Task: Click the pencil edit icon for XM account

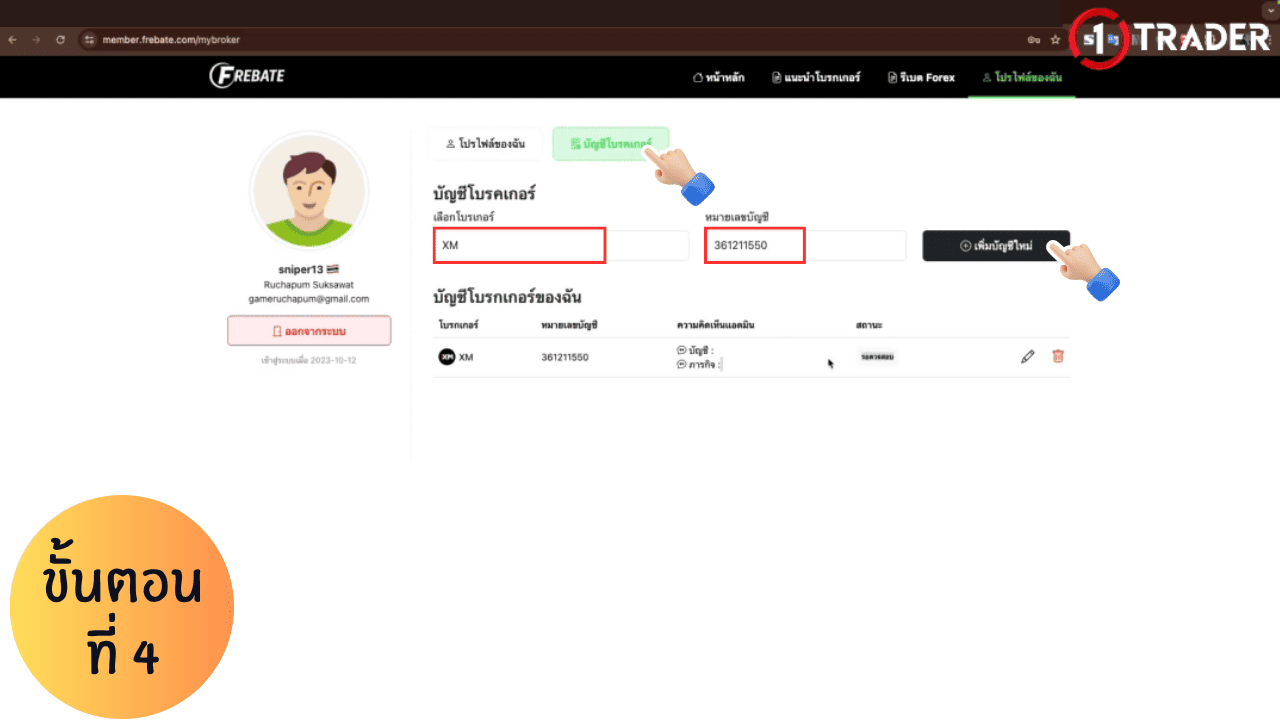Action: pyautogui.click(x=1027, y=356)
